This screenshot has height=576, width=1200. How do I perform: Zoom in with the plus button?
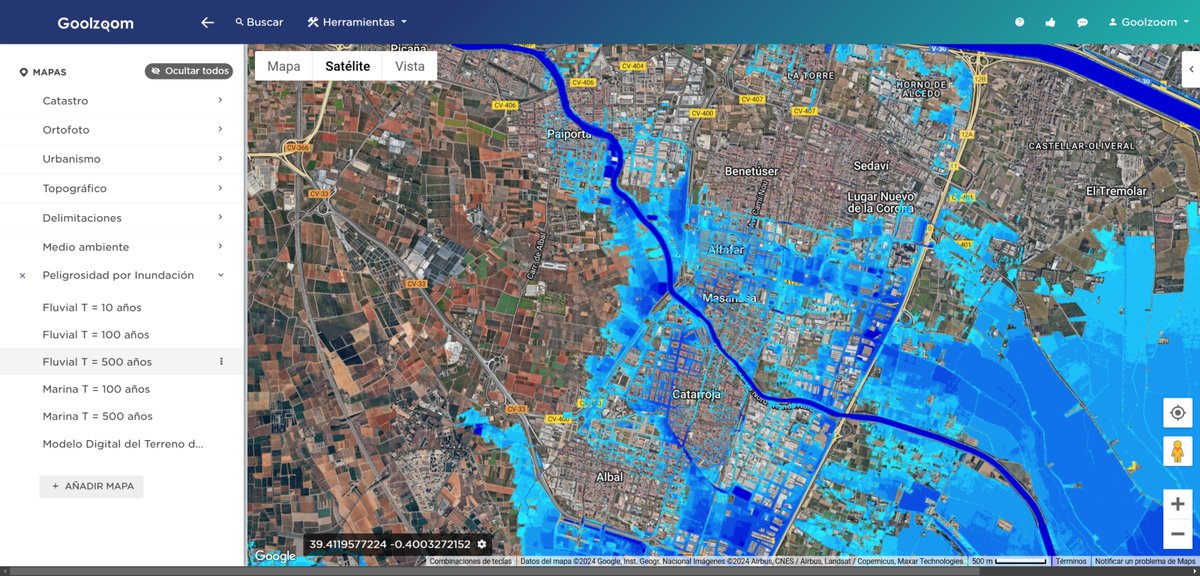[1177, 505]
